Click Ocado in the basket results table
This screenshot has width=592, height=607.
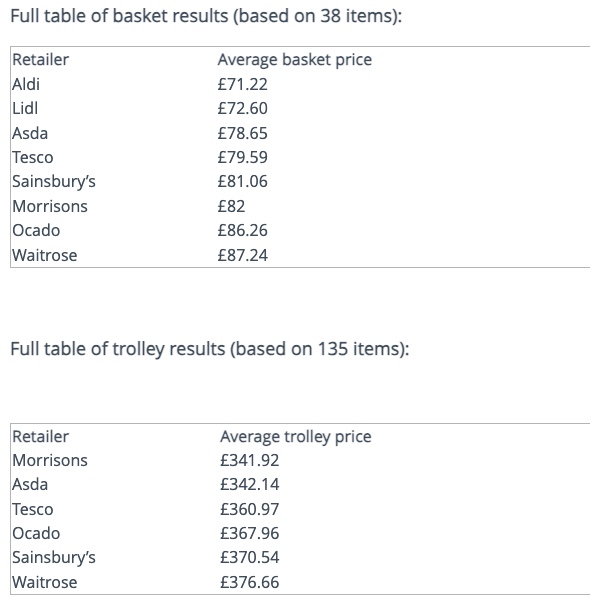click(x=36, y=230)
